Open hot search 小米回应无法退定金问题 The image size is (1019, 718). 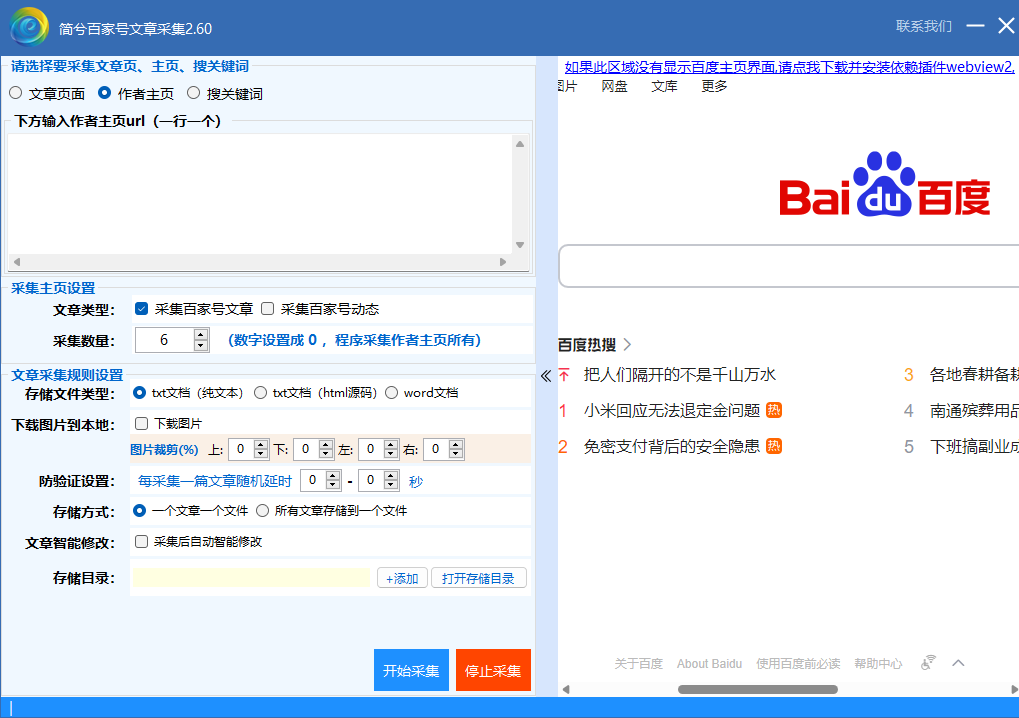coord(671,411)
